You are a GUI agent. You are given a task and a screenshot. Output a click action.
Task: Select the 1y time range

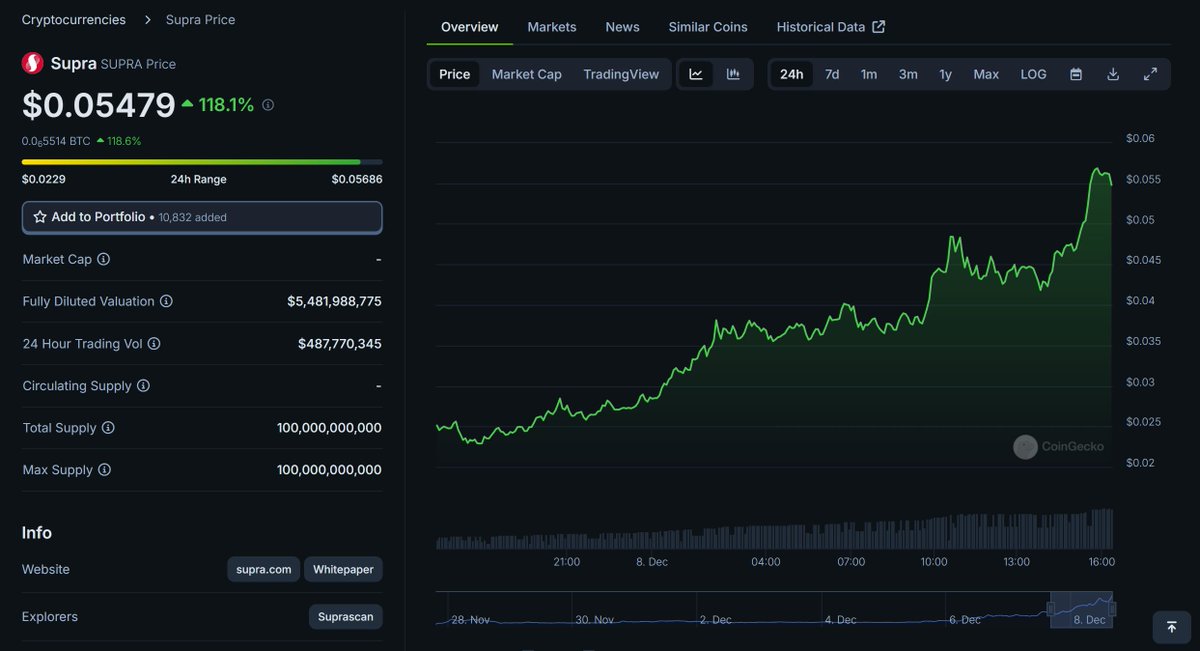[945, 74]
